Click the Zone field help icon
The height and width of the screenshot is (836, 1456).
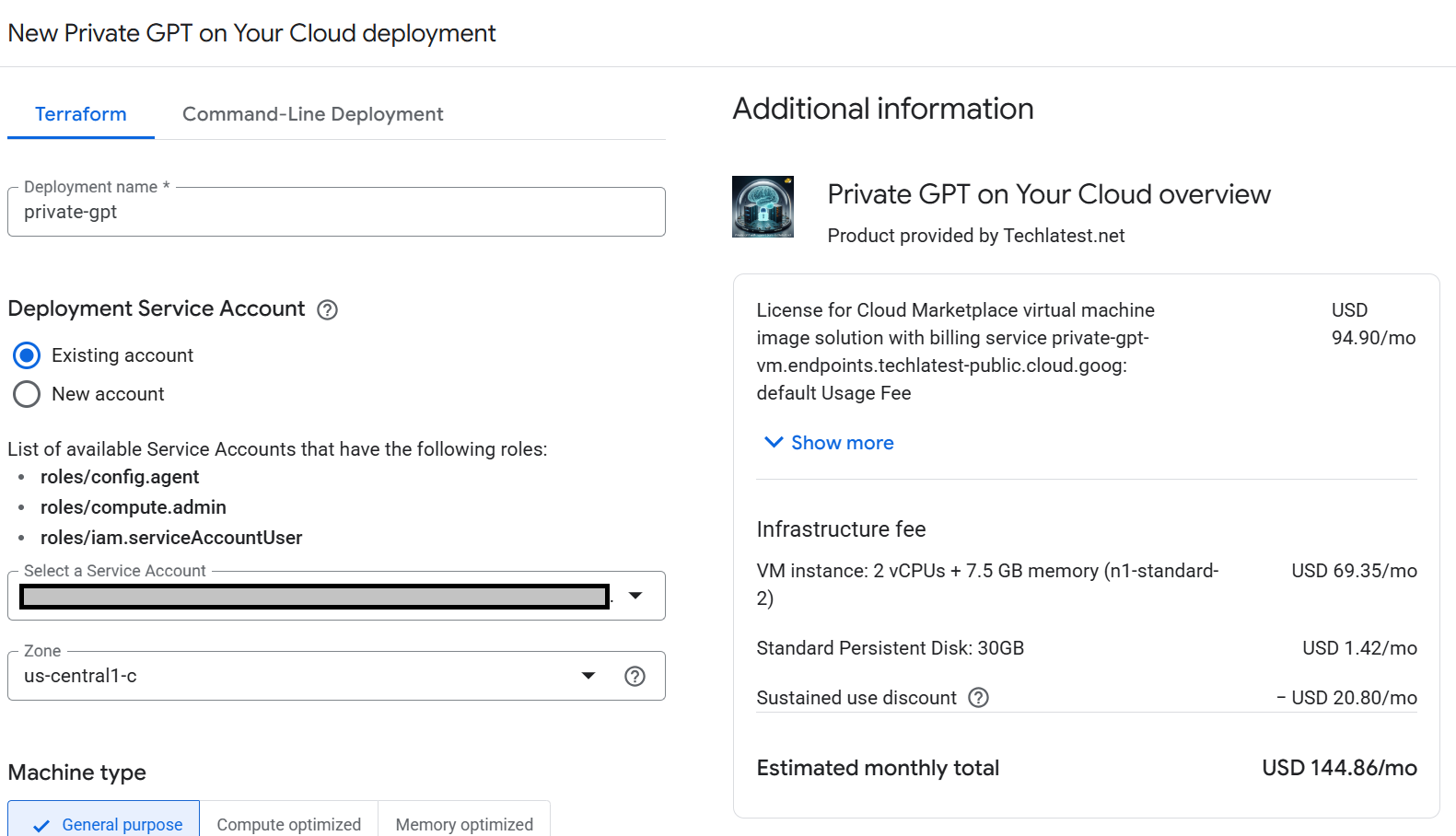click(635, 677)
